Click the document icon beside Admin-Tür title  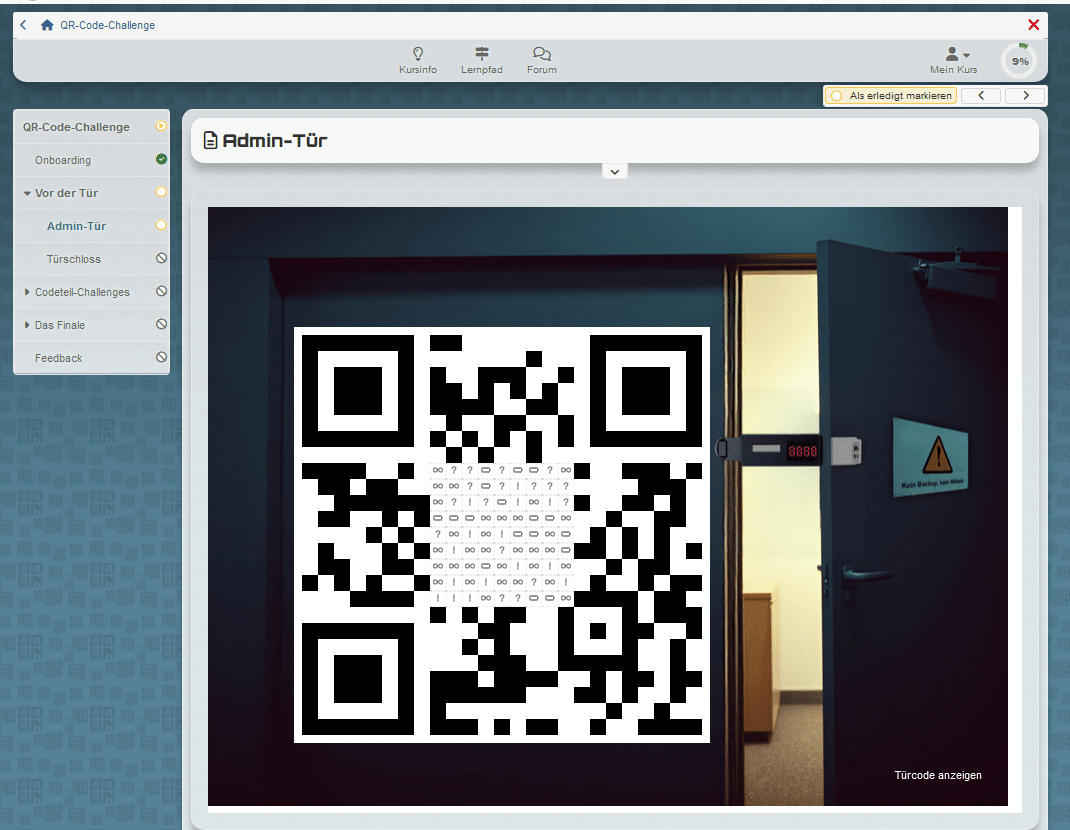211,141
